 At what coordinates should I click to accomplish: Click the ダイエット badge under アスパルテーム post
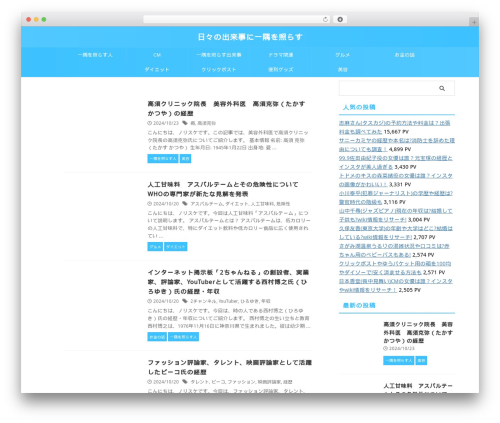pyautogui.click(x=176, y=247)
